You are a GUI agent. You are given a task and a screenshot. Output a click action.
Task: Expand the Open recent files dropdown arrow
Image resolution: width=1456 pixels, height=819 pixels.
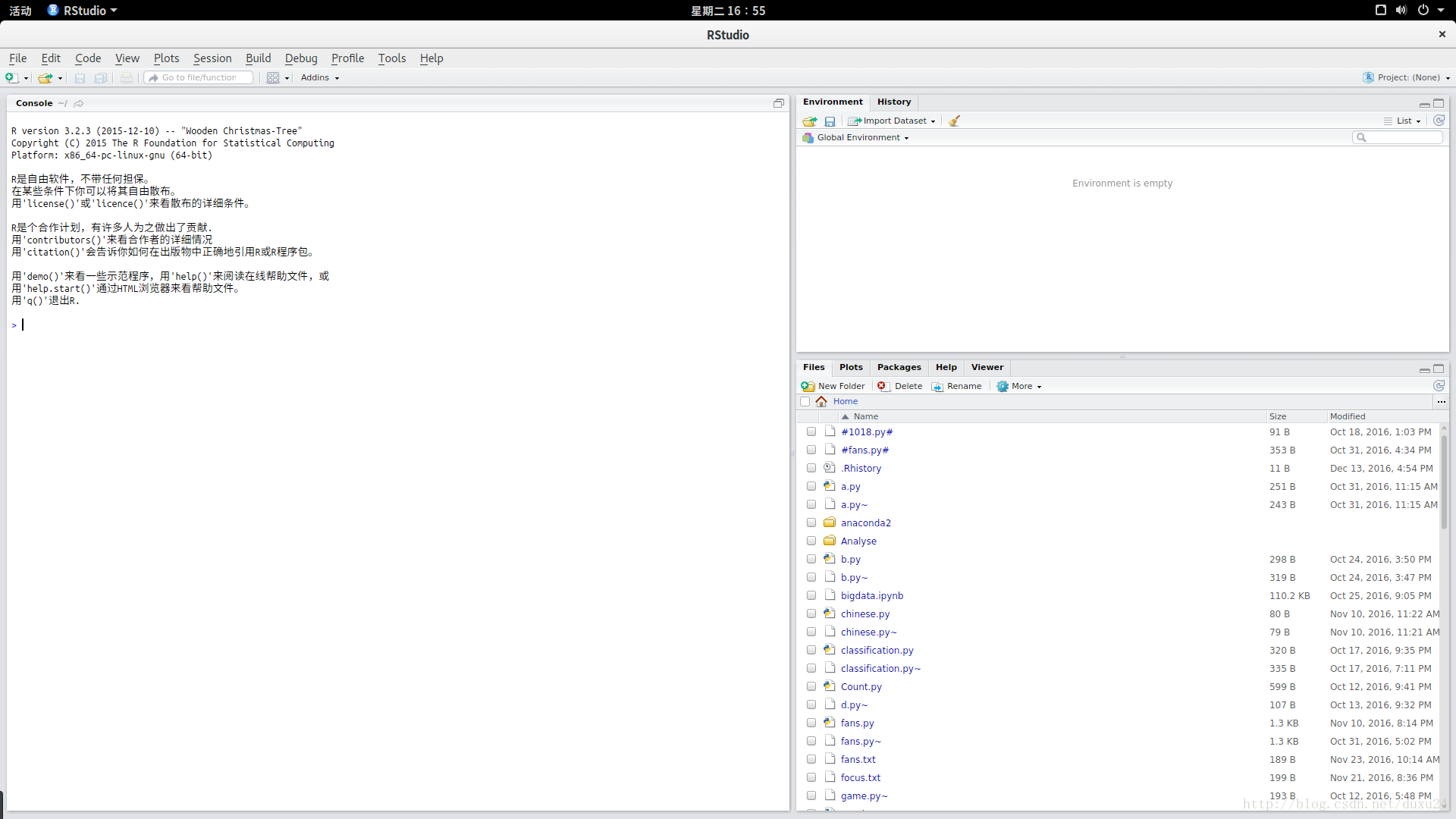point(60,78)
